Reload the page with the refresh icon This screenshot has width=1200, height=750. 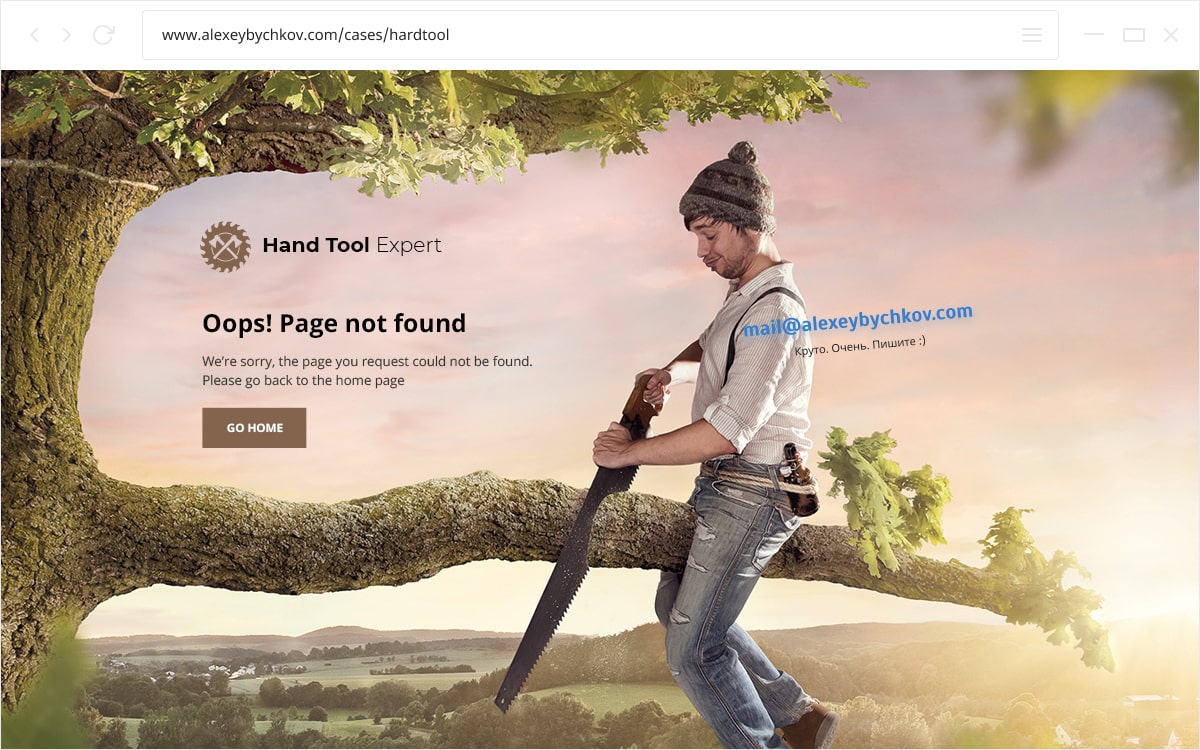pyautogui.click(x=103, y=35)
